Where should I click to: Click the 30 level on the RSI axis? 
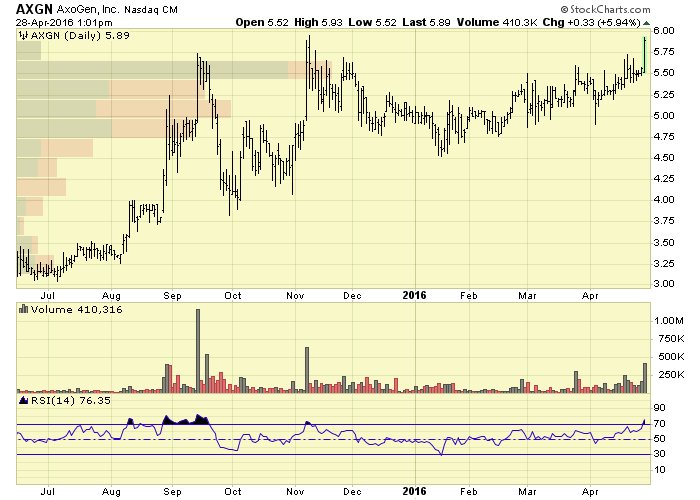click(659, 454)
